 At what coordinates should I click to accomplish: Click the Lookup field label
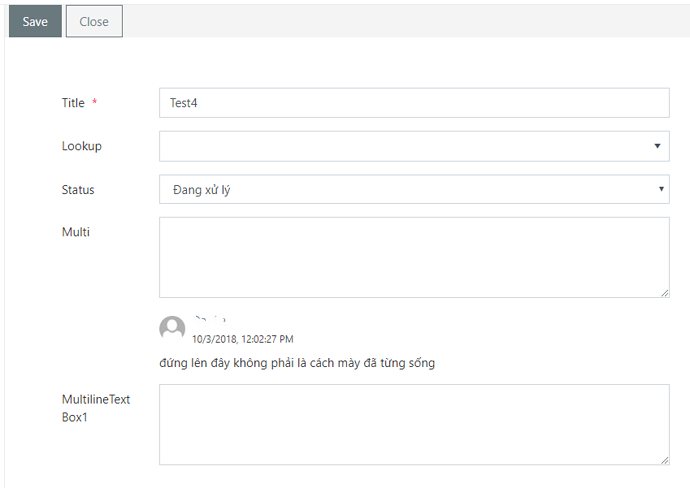click(81, 146)
